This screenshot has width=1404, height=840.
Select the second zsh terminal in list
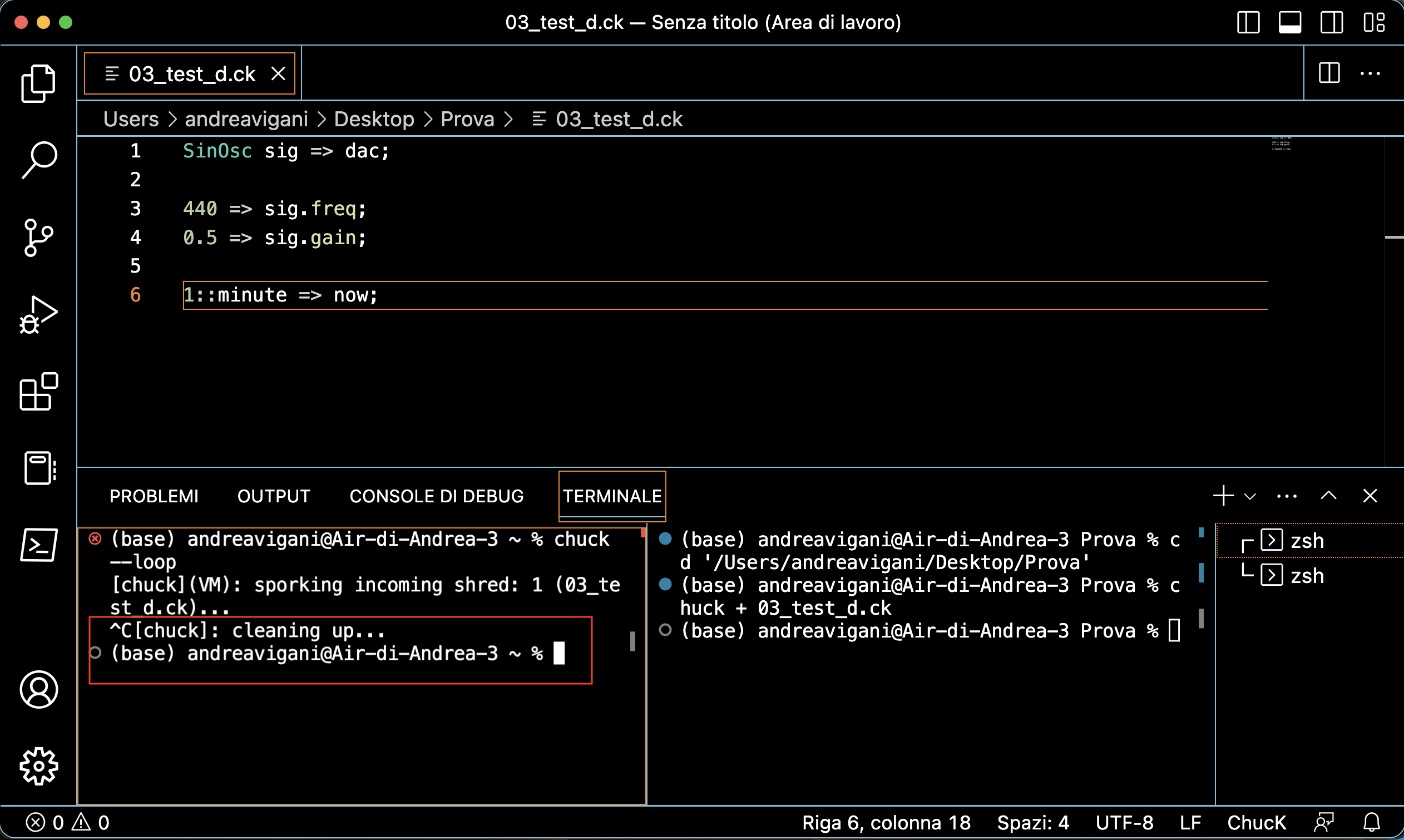pyautogui.click(x=1310, y=576)
